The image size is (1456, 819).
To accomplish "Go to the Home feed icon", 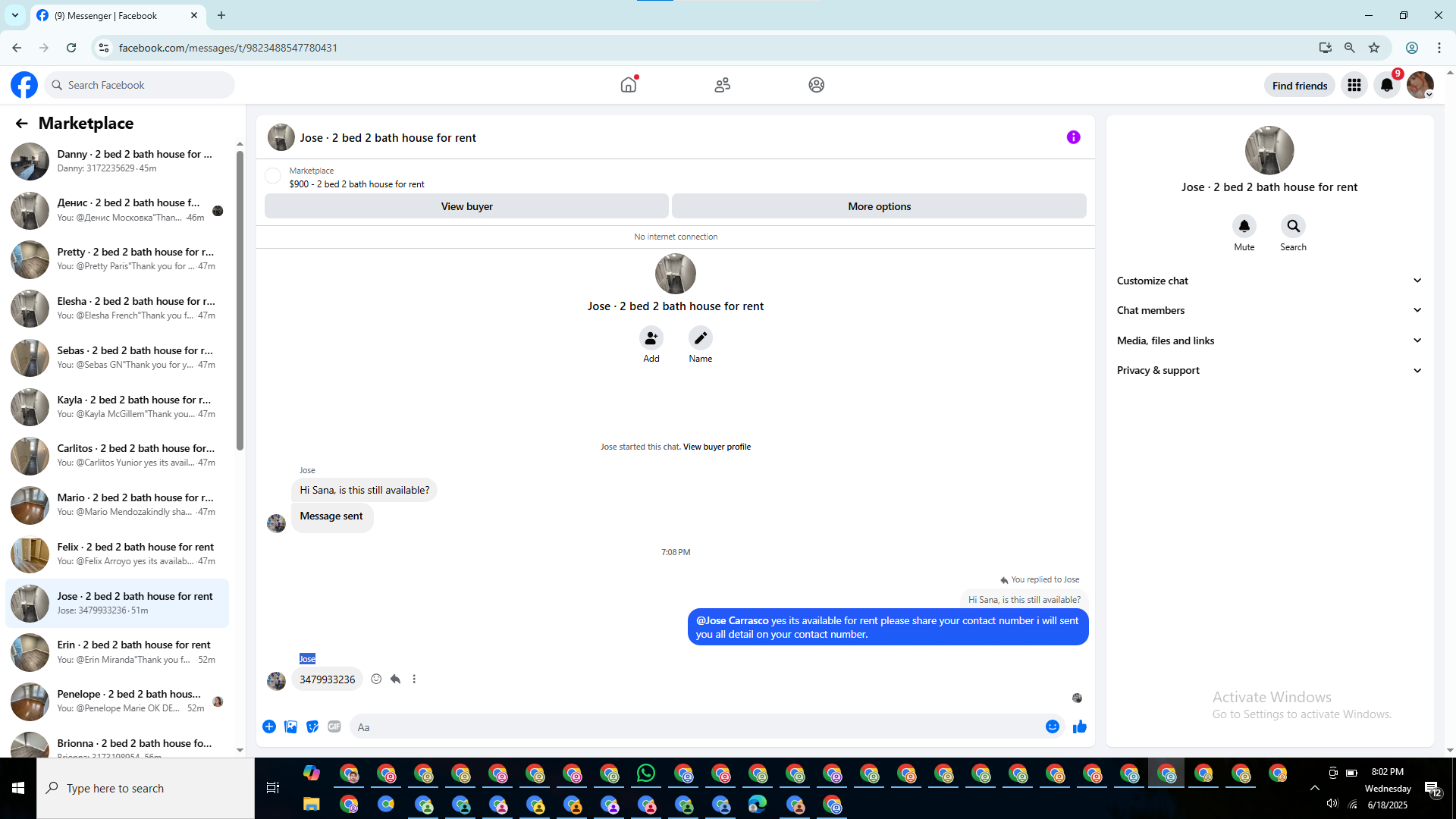I will 629,85.
